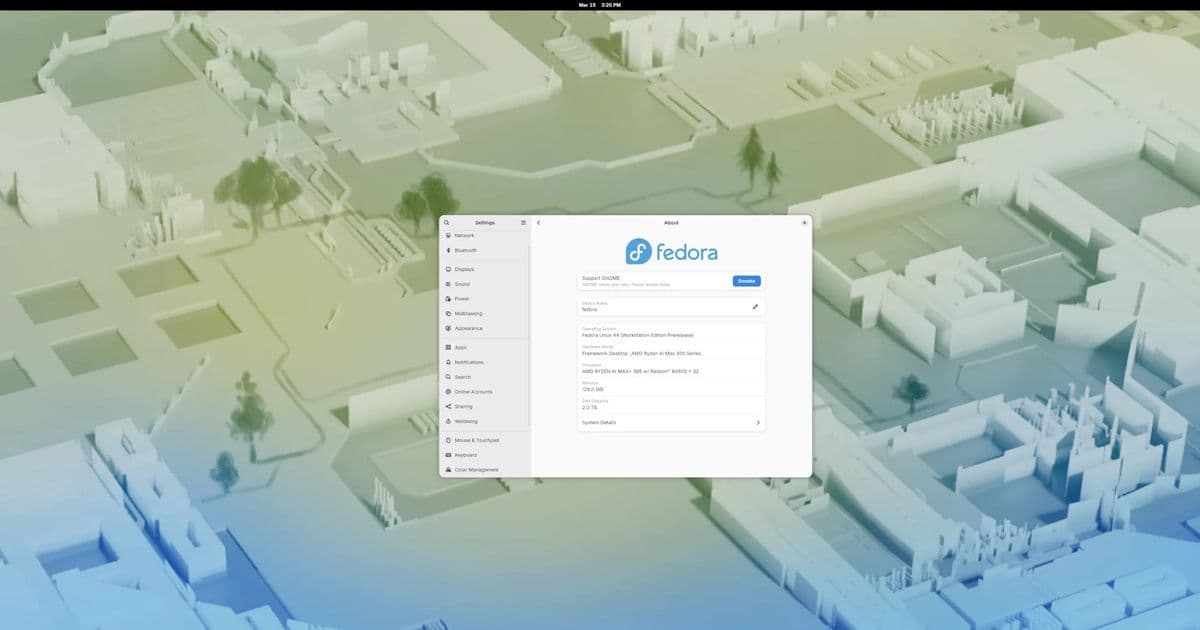Click the pencil icon to edit device name
The width and height of the screenshot is (1200, 630).
point(755,307)
